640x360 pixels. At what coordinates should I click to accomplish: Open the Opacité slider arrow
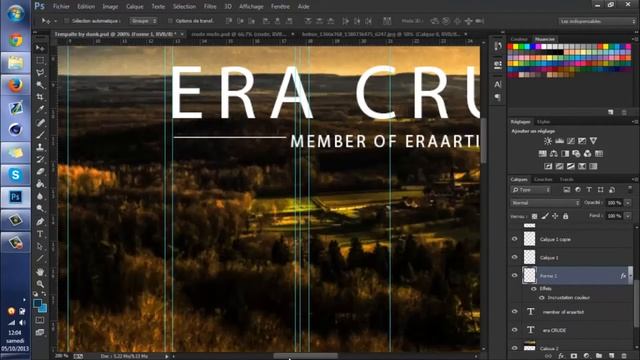tap(628, 203)
